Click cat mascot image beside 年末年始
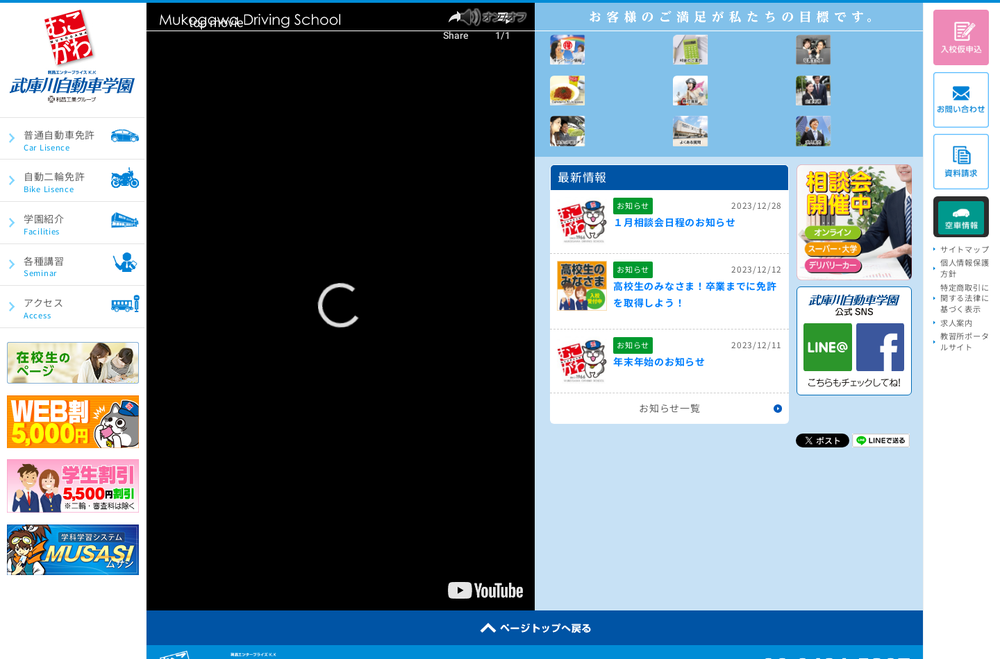Screen dimensions: 1000x659 pos(582,361)
